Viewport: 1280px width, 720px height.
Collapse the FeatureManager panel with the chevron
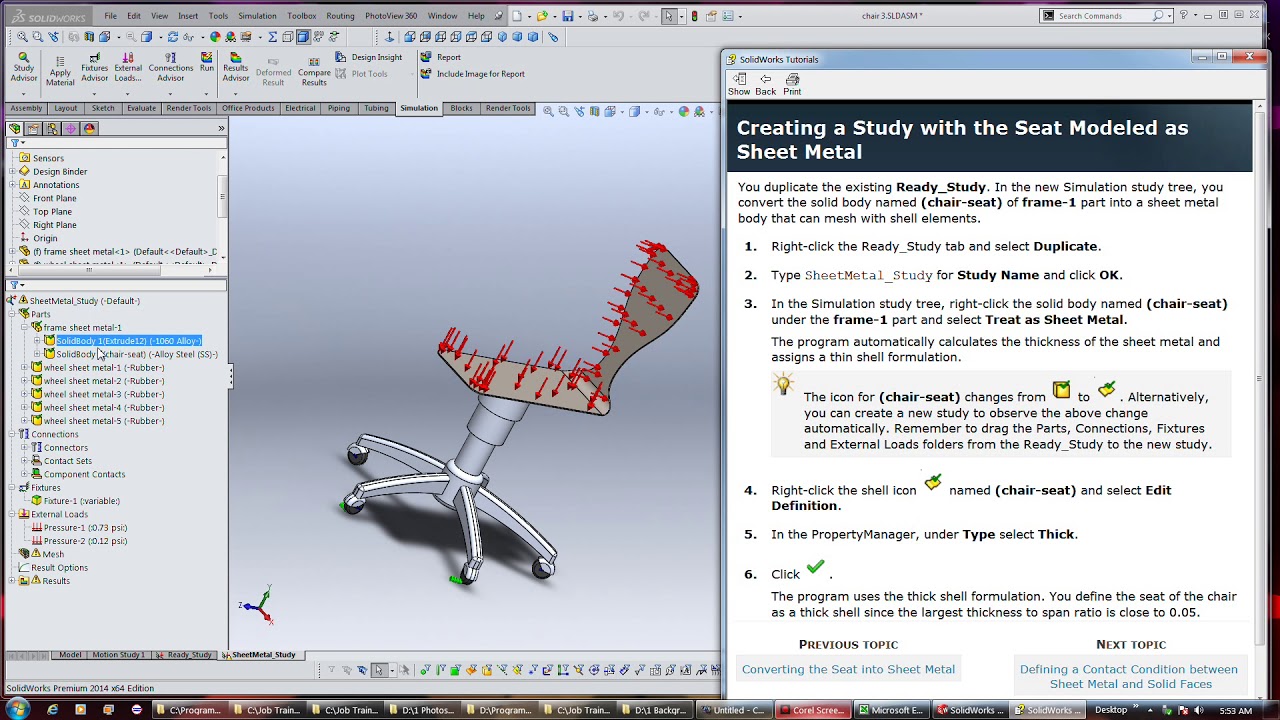point(221,128)
